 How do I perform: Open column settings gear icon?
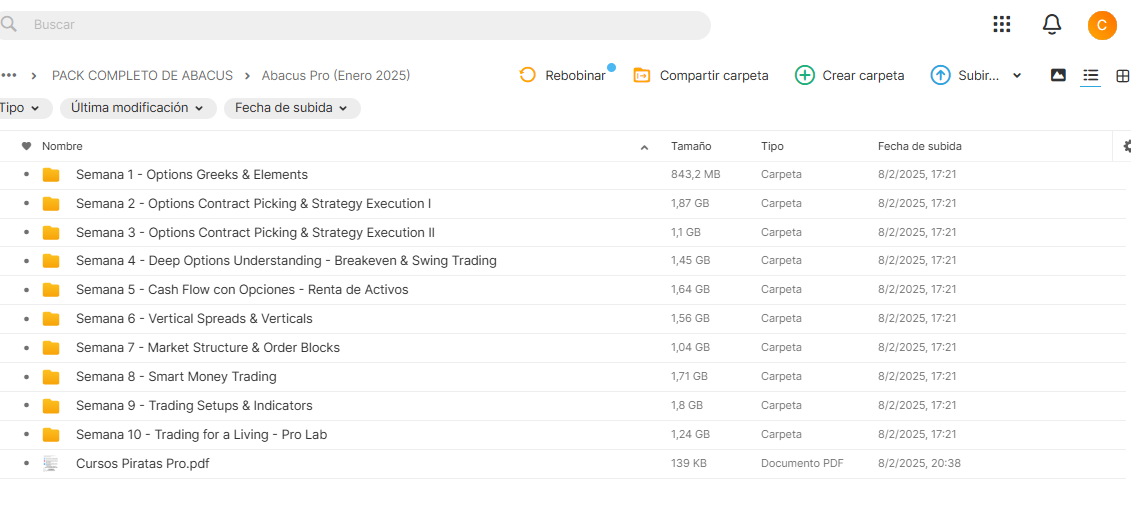pyautogui.click(x=1126, y=146)
